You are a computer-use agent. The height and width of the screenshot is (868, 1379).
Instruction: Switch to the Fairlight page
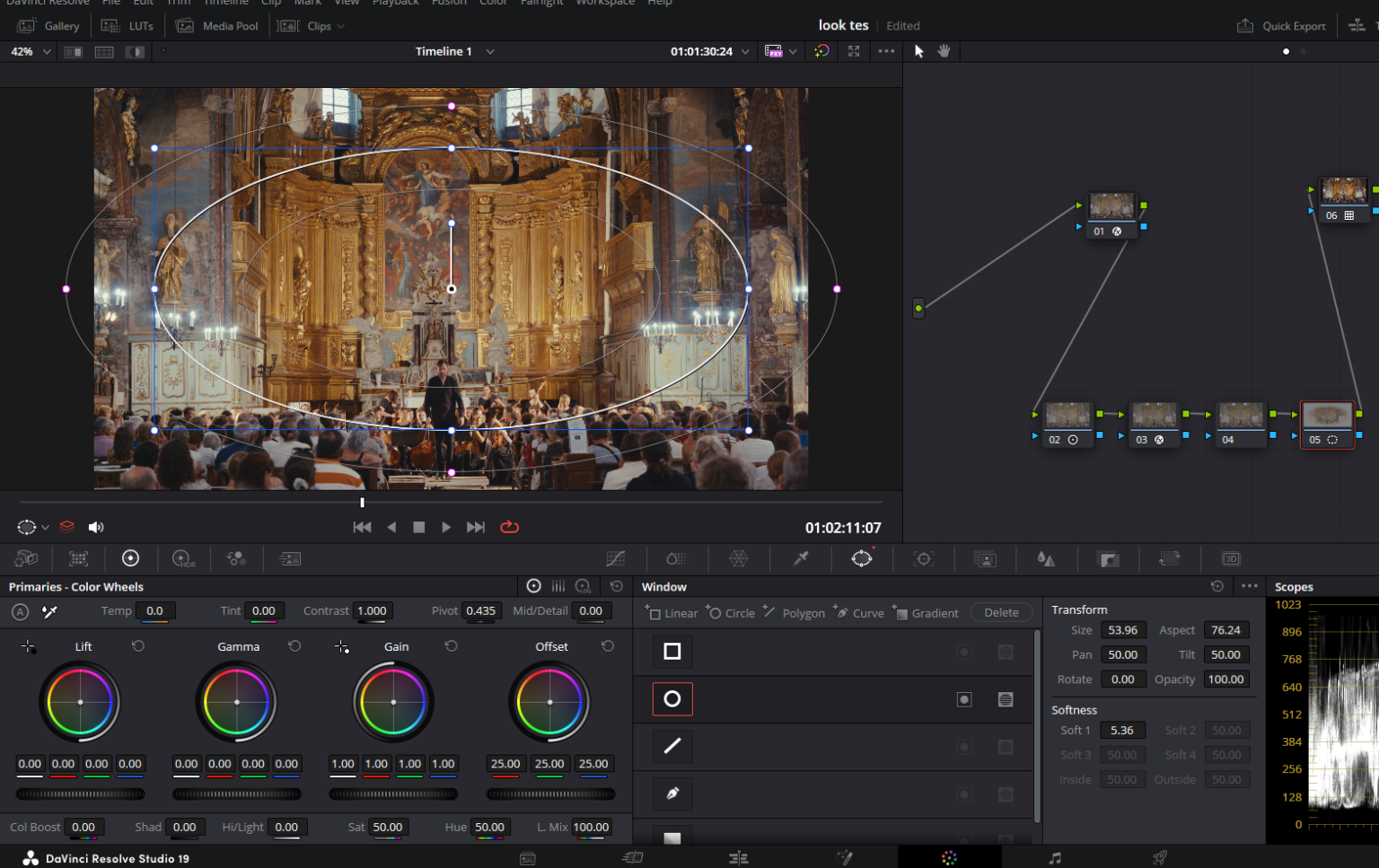[1055, 858]
